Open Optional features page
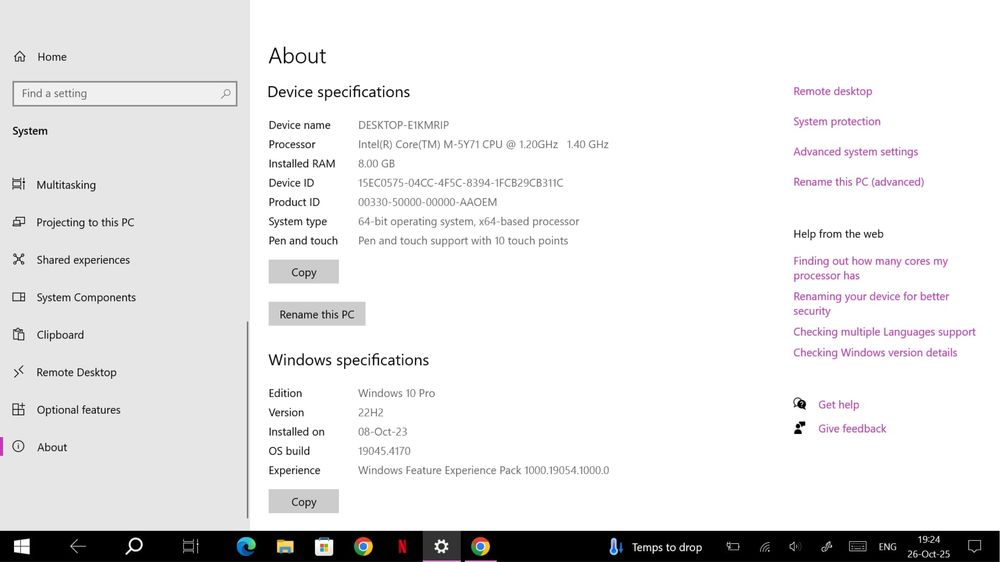Viewport: 1000px width, 562px height. click(x=78, y=410)
